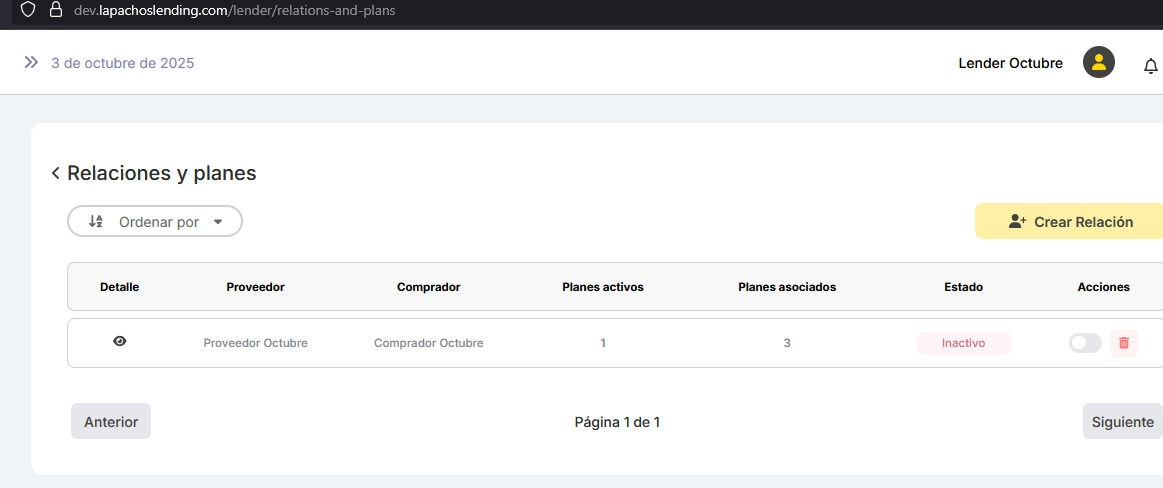Delete relation using the red trash icon
Screen dimensions: 1163x488
[1123, 343]
